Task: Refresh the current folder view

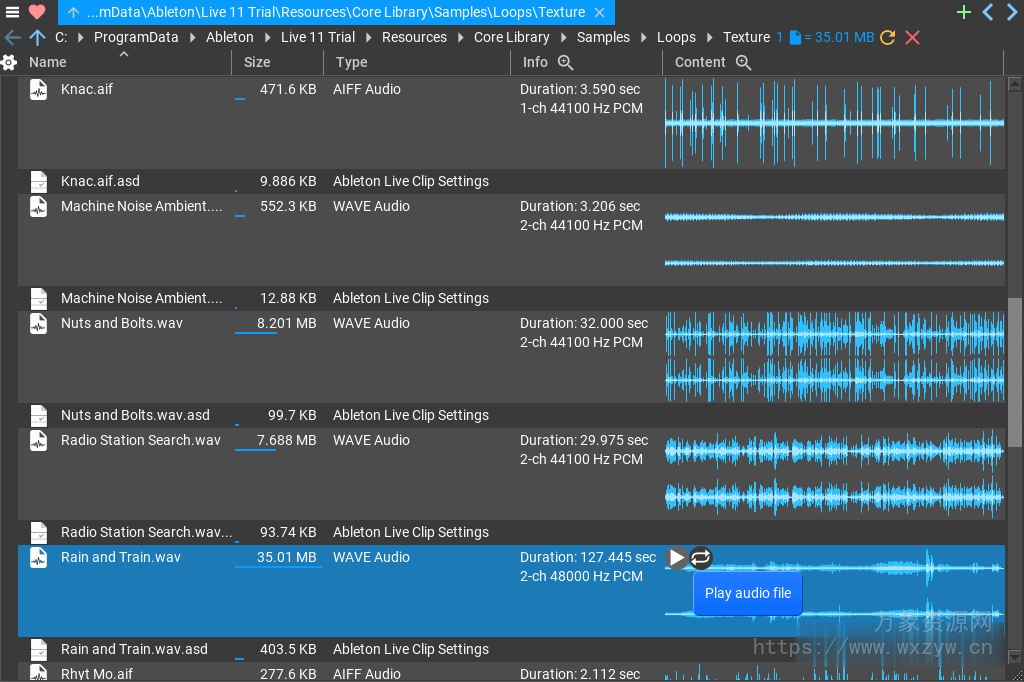Action: tap(887, 37)
